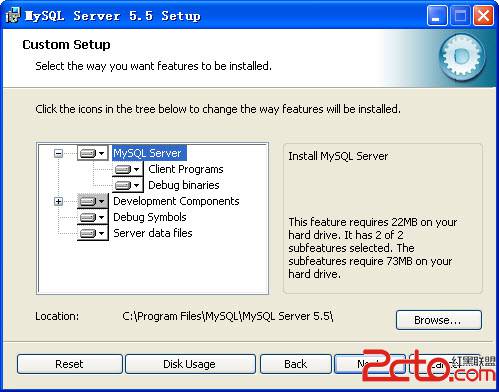This screenshot has width=499, height=392.
Task: Select Client Programs in feature tree
Action: [x=186, y=169]
